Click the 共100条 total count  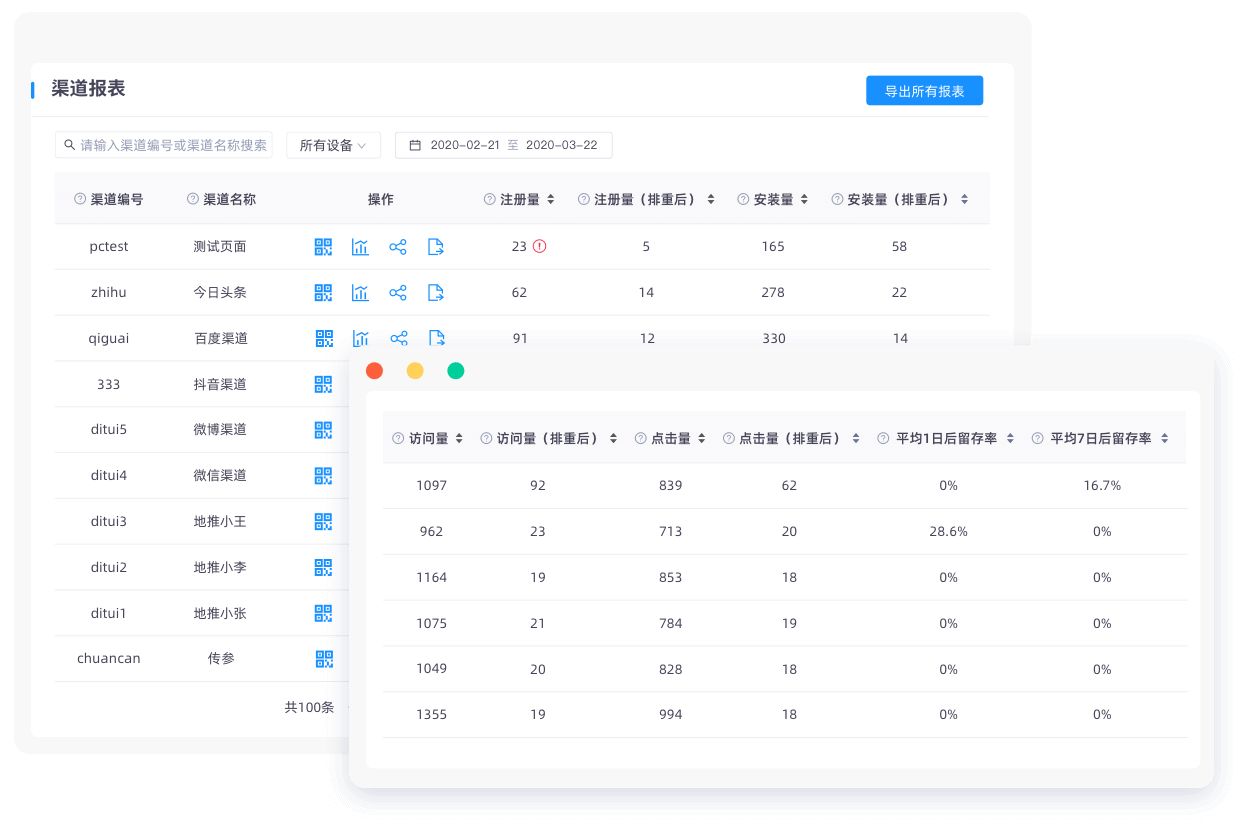tap(309, 707)
